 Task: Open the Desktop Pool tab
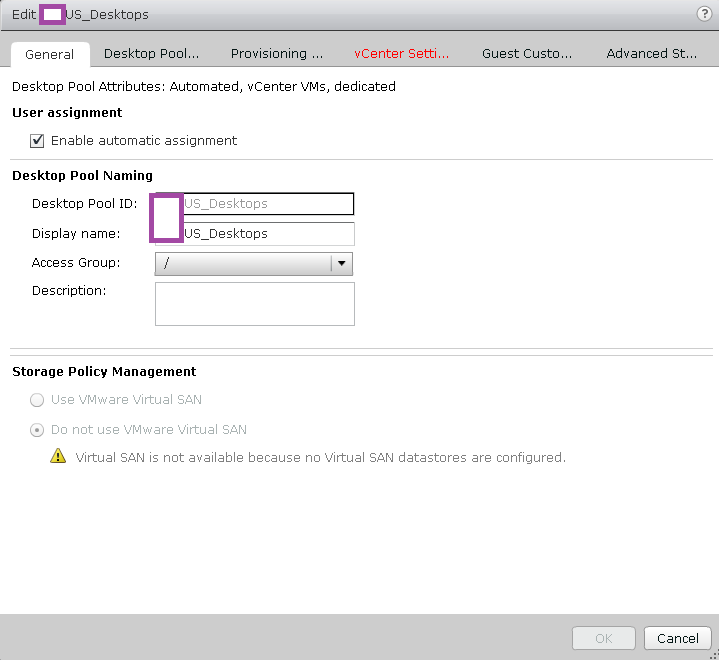151,54
